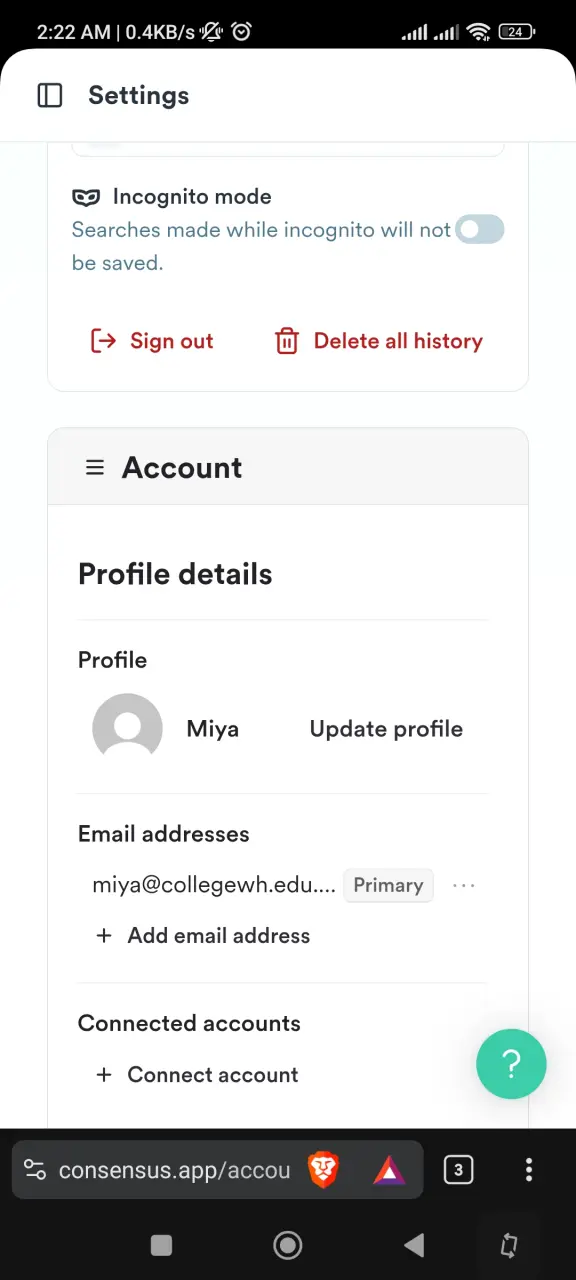Open the email options three-dot menu
The height and width of the screenshot is (1280, 576).
tap(463, 885)
